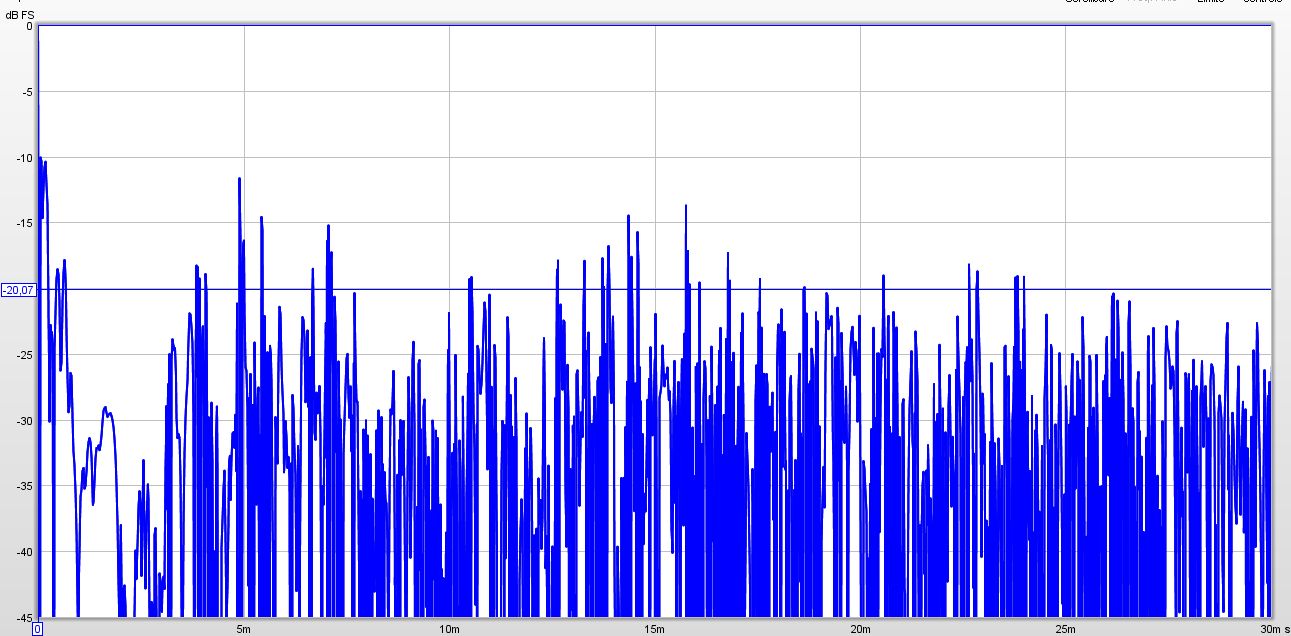
Task: Click the dB FS axis unit label
Action: [x=19, y=13]
